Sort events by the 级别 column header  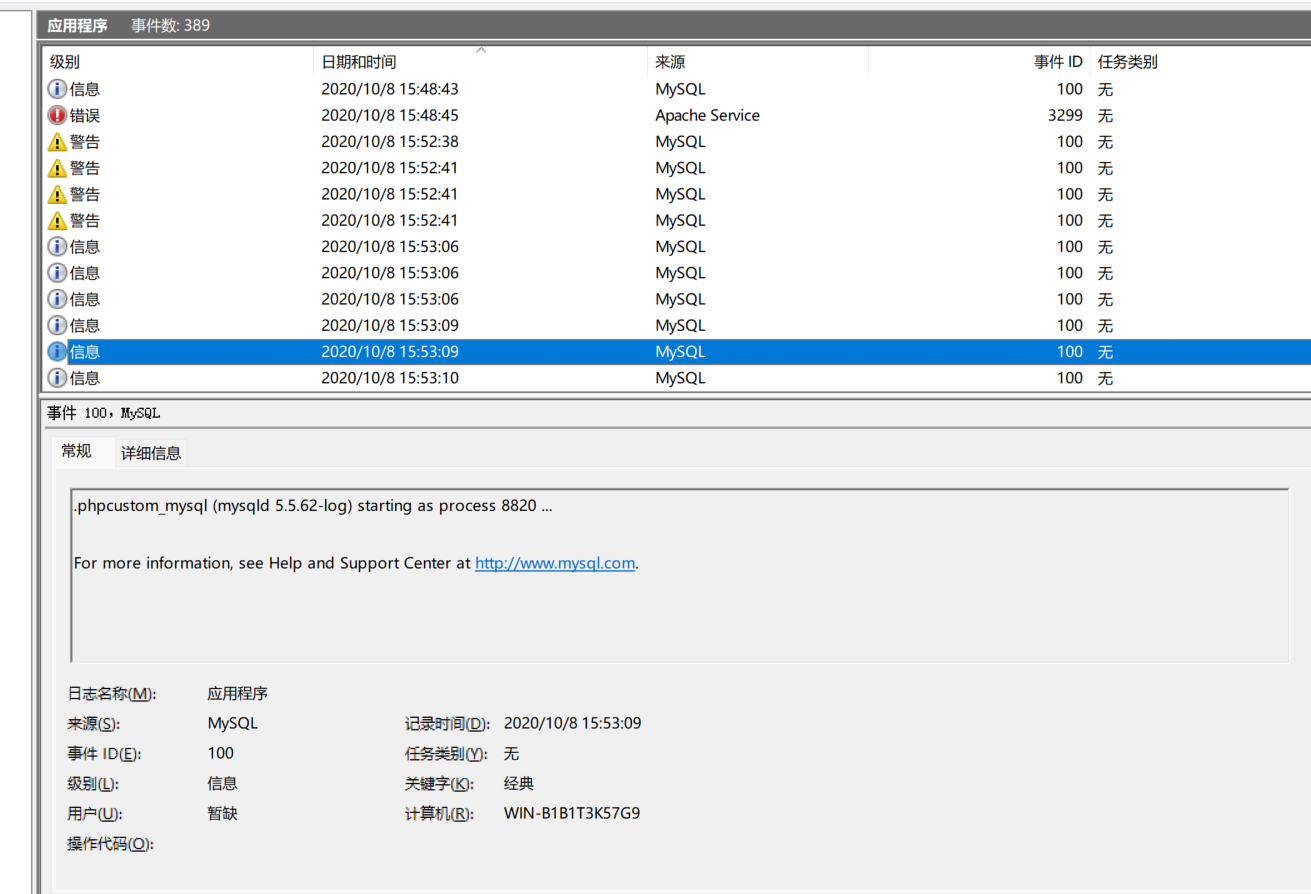pos(62,61)
